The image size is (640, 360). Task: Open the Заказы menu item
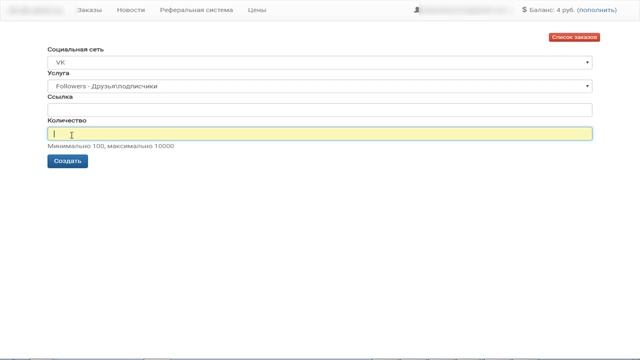[89, 10]
